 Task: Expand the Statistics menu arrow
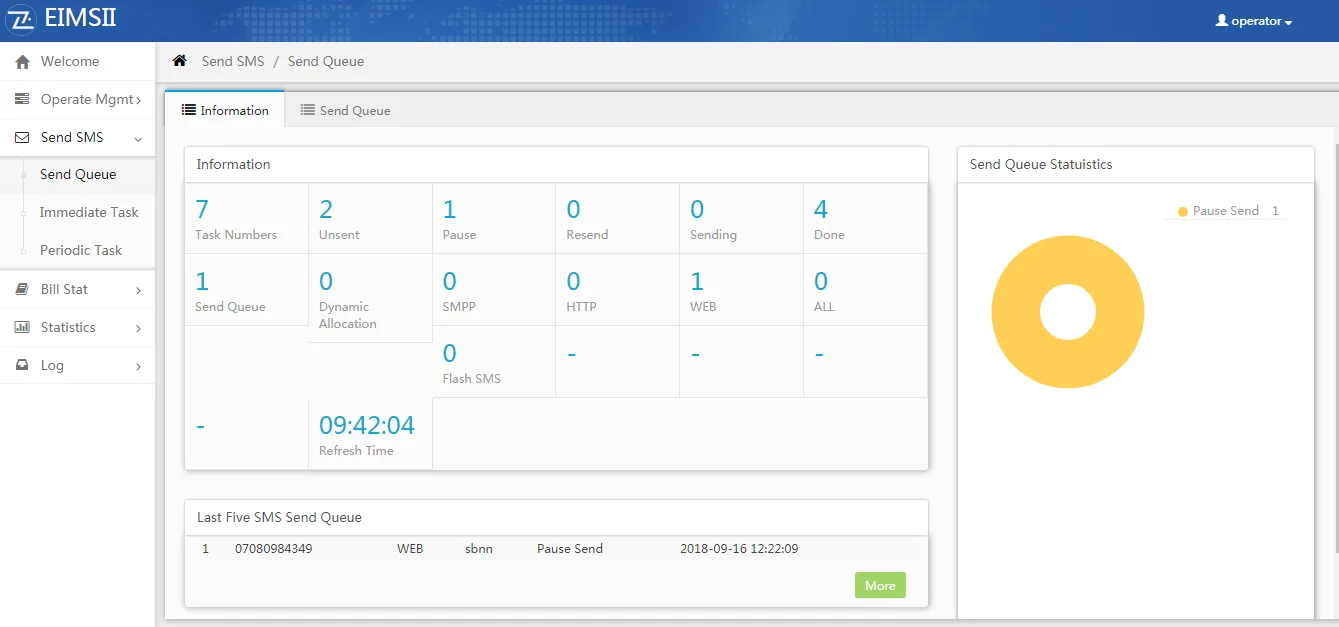click(138, 328)
